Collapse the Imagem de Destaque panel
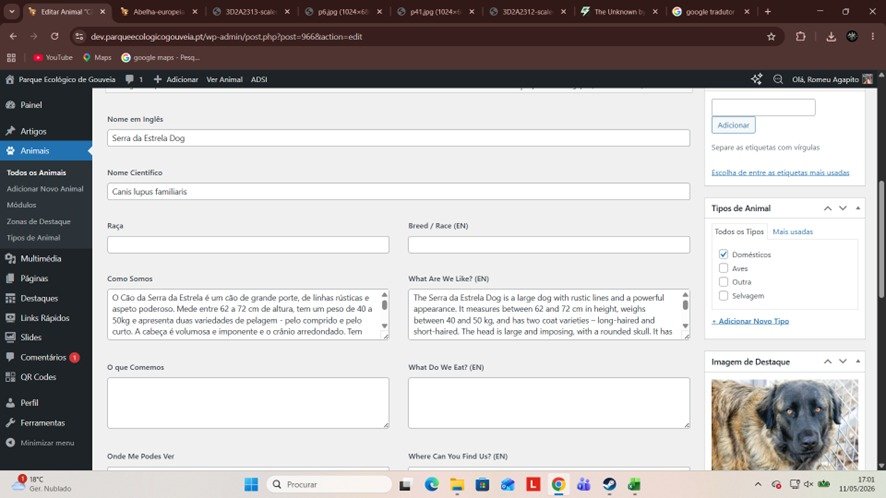Image resolution: width=886 pixels, height=498 pixels. pyautogui.click(x=858, y=361)
